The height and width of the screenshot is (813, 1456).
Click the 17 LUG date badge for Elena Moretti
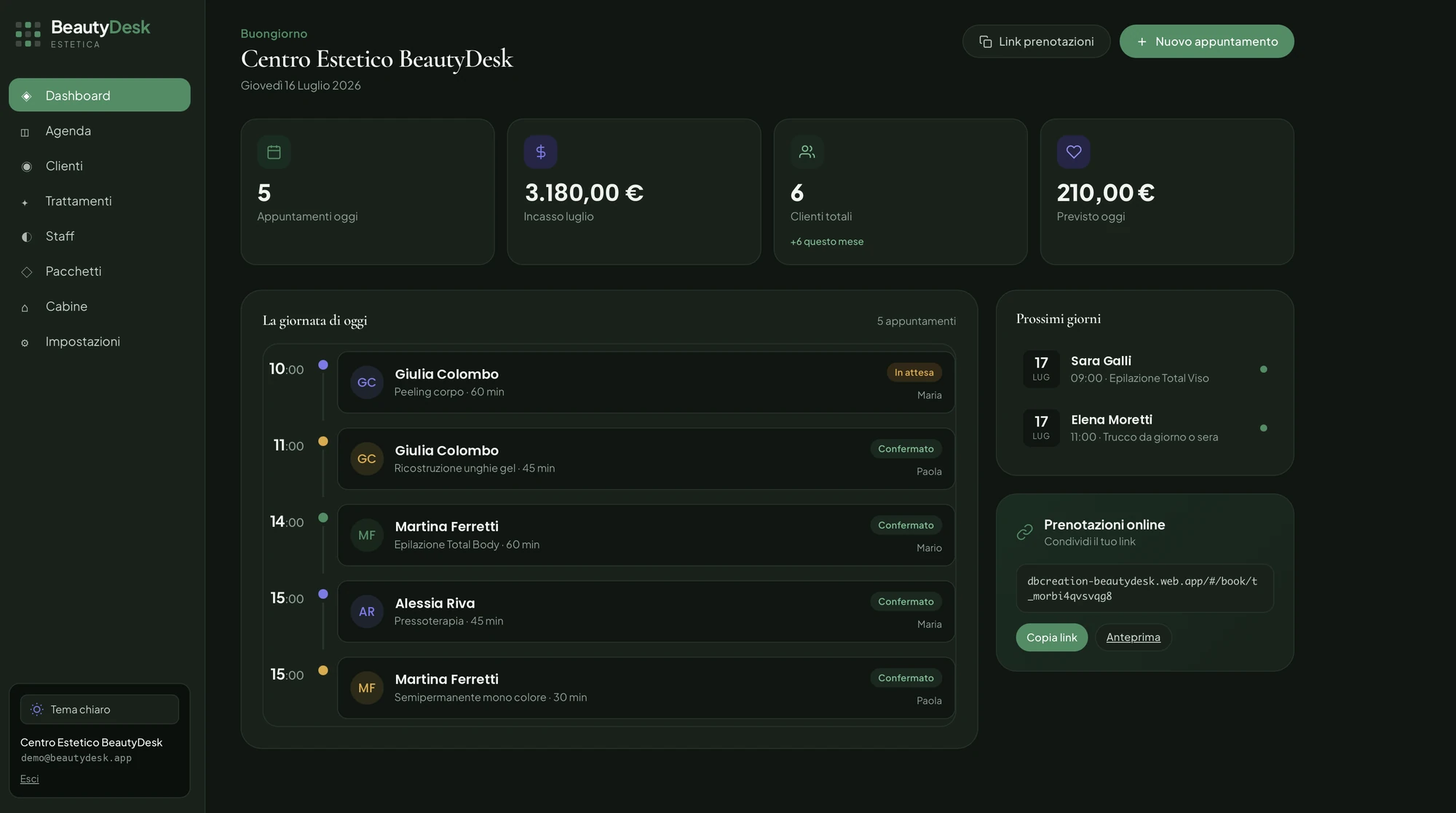tap(1041, 428)
